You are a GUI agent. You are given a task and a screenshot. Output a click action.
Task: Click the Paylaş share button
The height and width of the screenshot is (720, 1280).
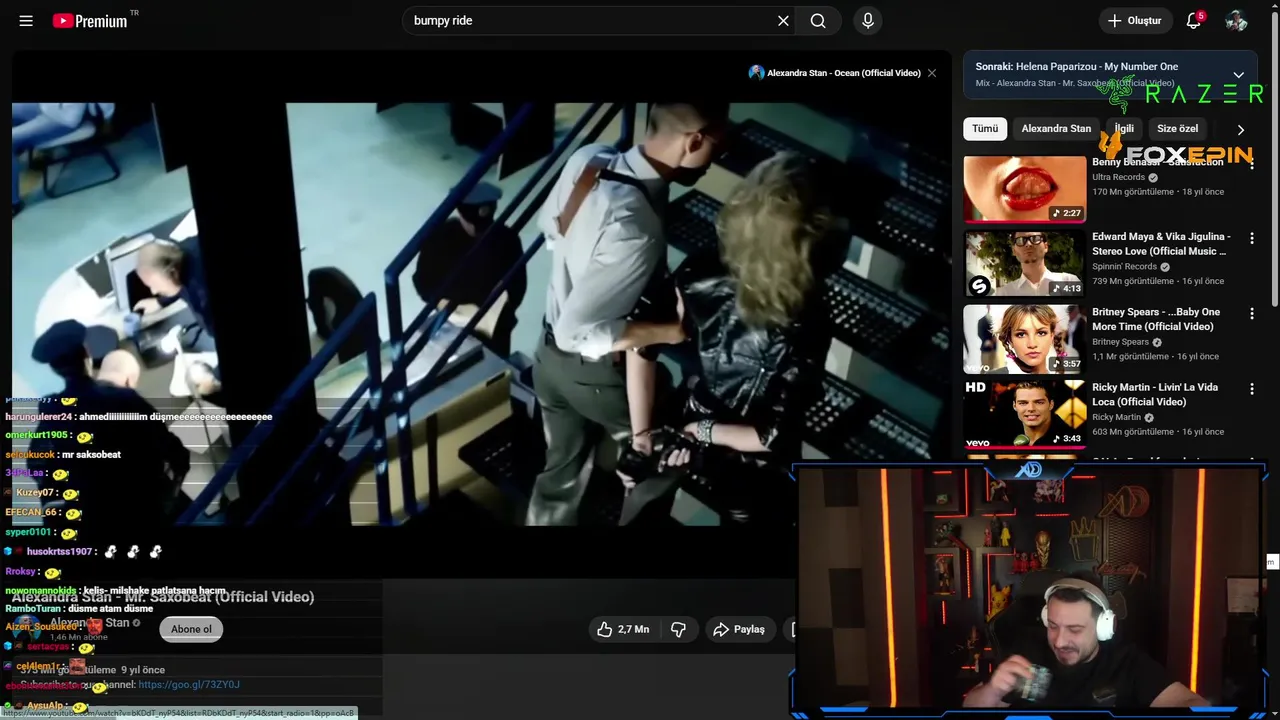(739, 629)
